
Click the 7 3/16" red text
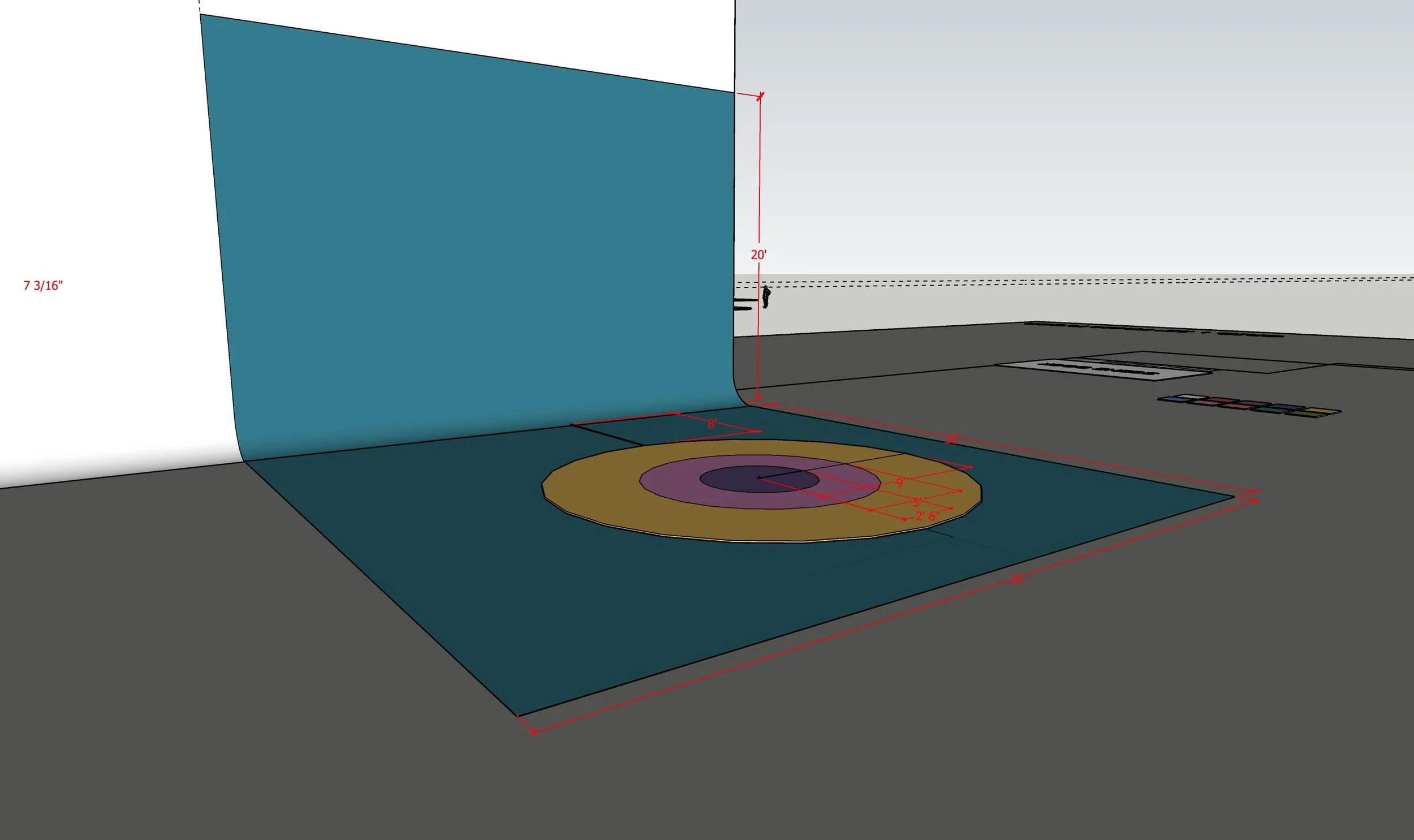click(x=43, y=285)
